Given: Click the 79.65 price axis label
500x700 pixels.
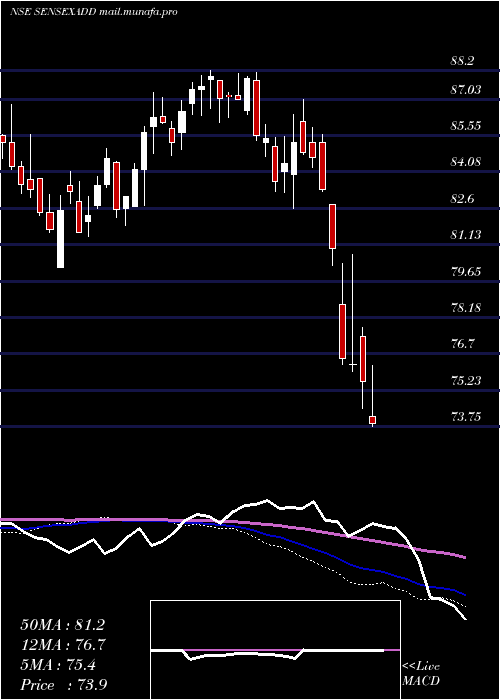Looking at the screenshot, I should pos(466,272).
